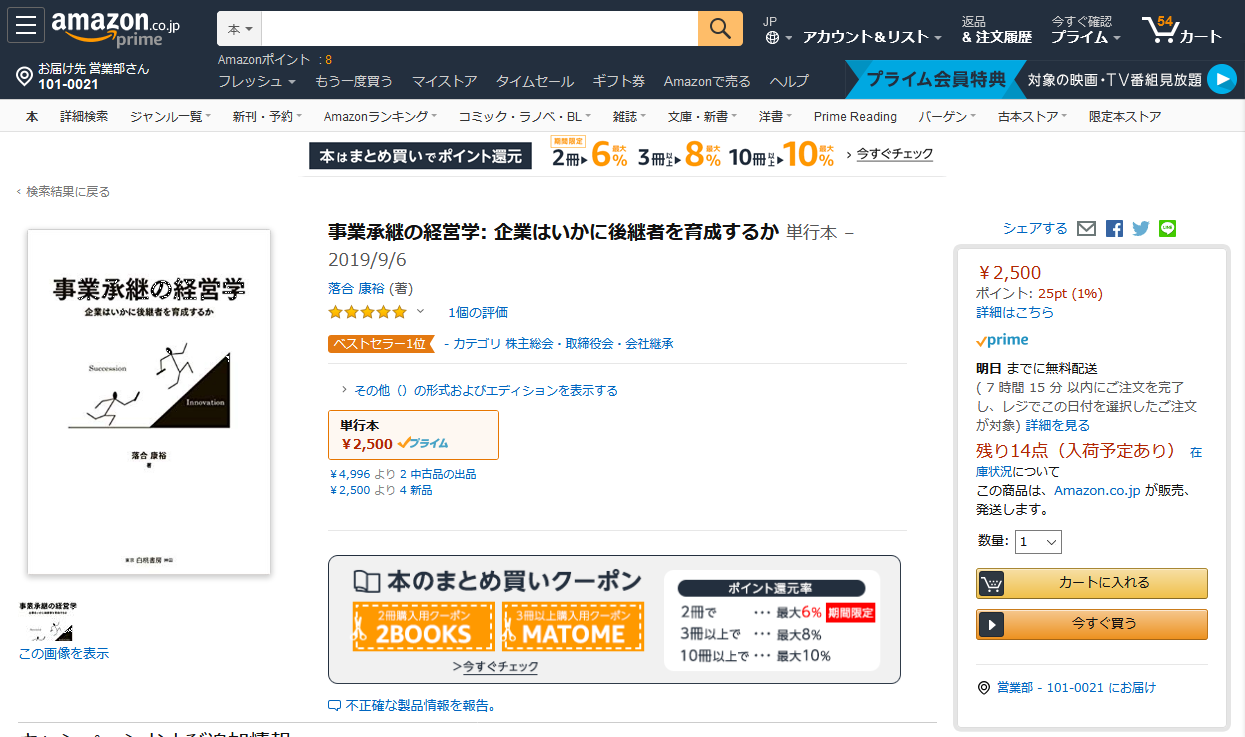The height and width of the screenshot is (737, 1245).
Task: Open ギフト券 link
Action: point(619,81)
